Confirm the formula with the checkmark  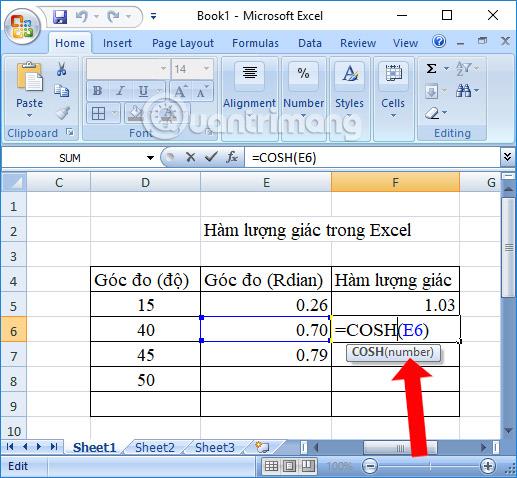tap(211, 157)
